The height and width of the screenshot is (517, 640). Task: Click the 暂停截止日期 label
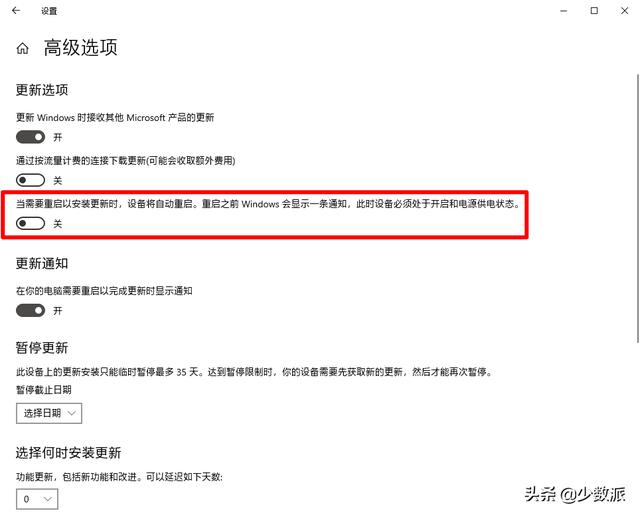click(x=44, y=390)
